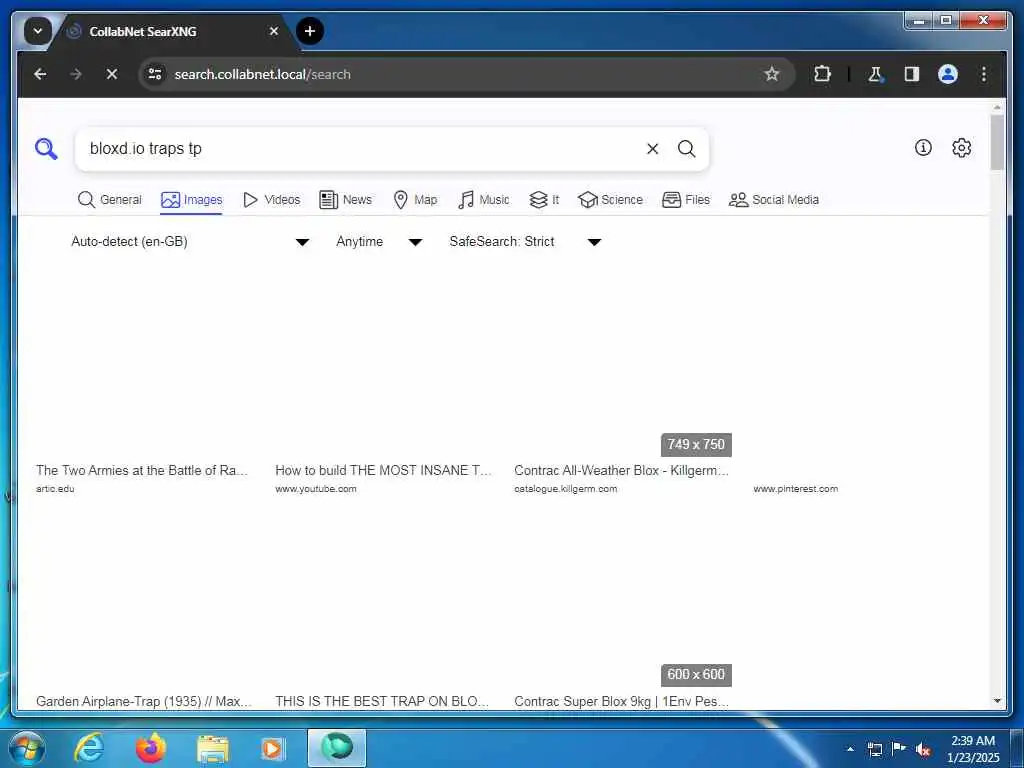Select the Images category tab

coord(191,200)
